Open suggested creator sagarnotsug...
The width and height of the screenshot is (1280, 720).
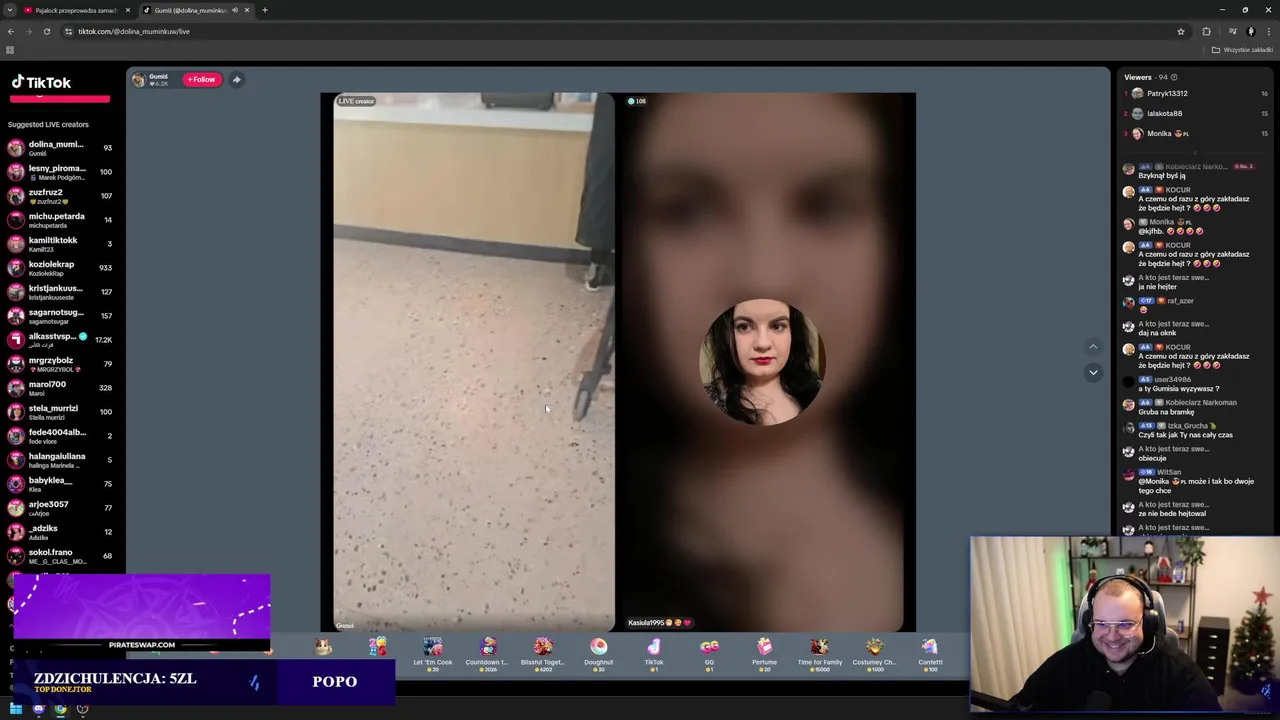60,316
